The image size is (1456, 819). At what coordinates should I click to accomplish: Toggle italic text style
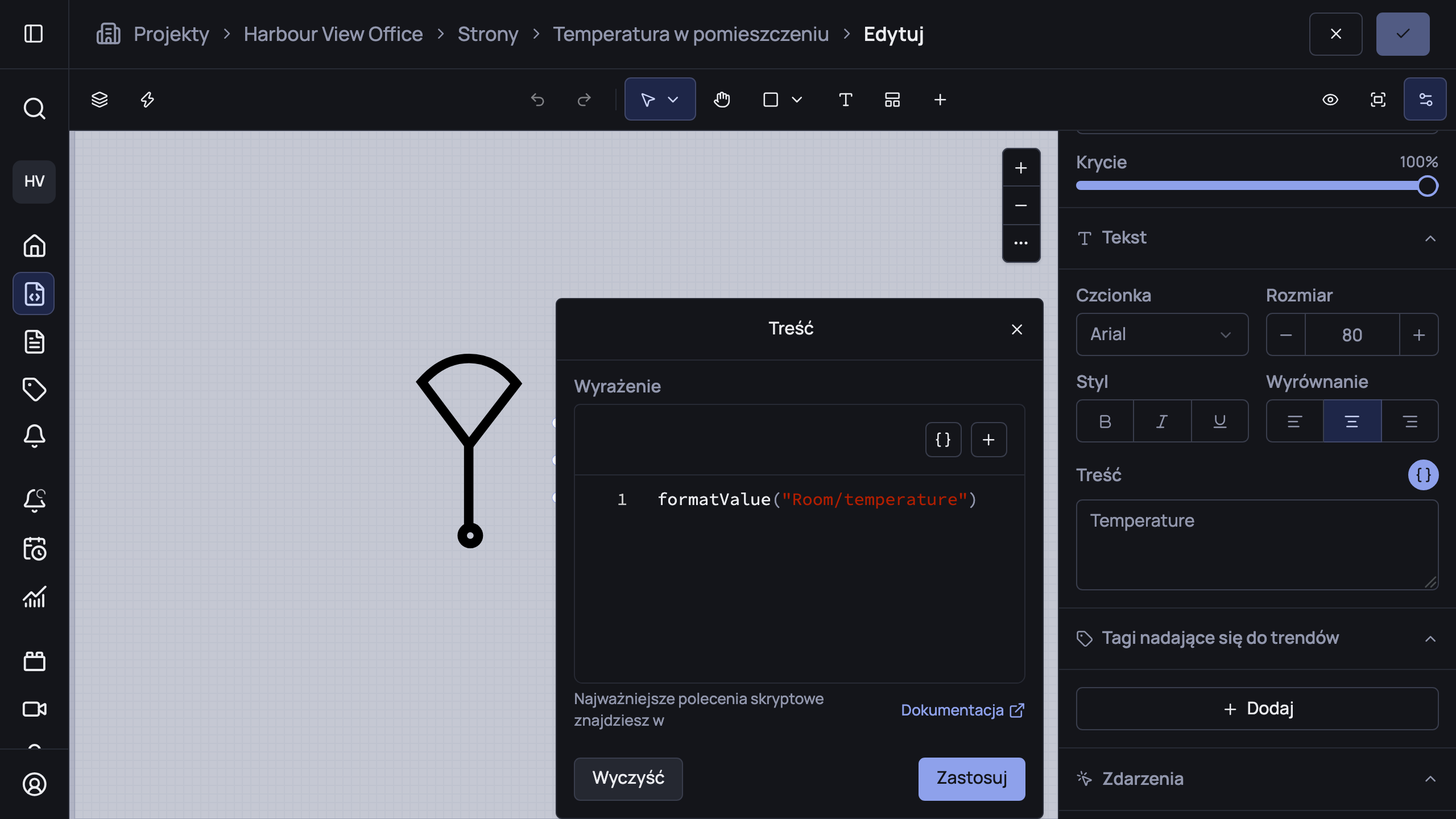pyautogui.click(x=1162, y=421)
